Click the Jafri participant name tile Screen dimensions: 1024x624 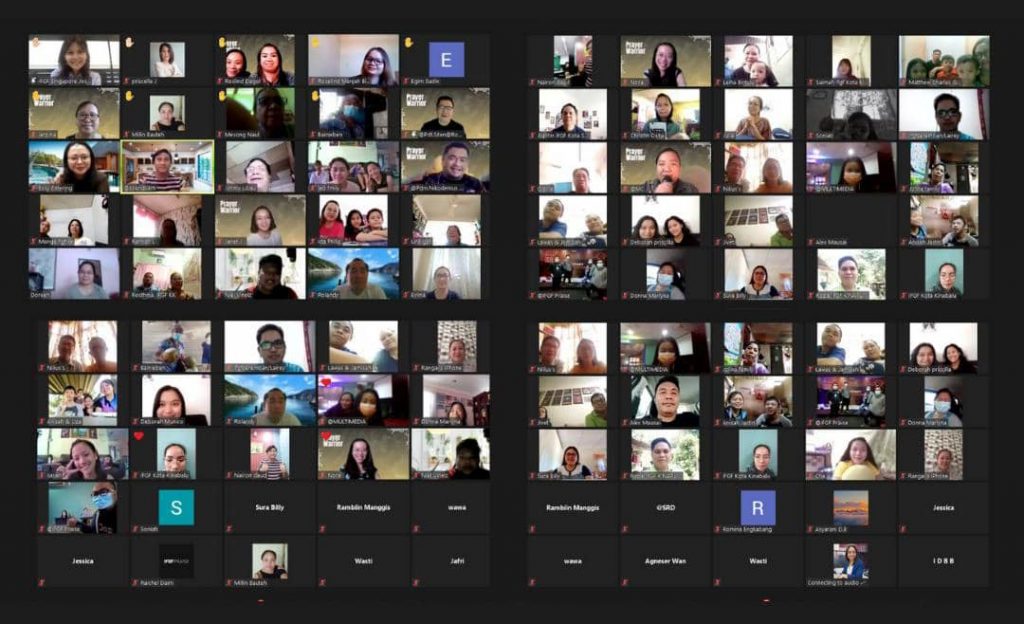pos(456,561)
